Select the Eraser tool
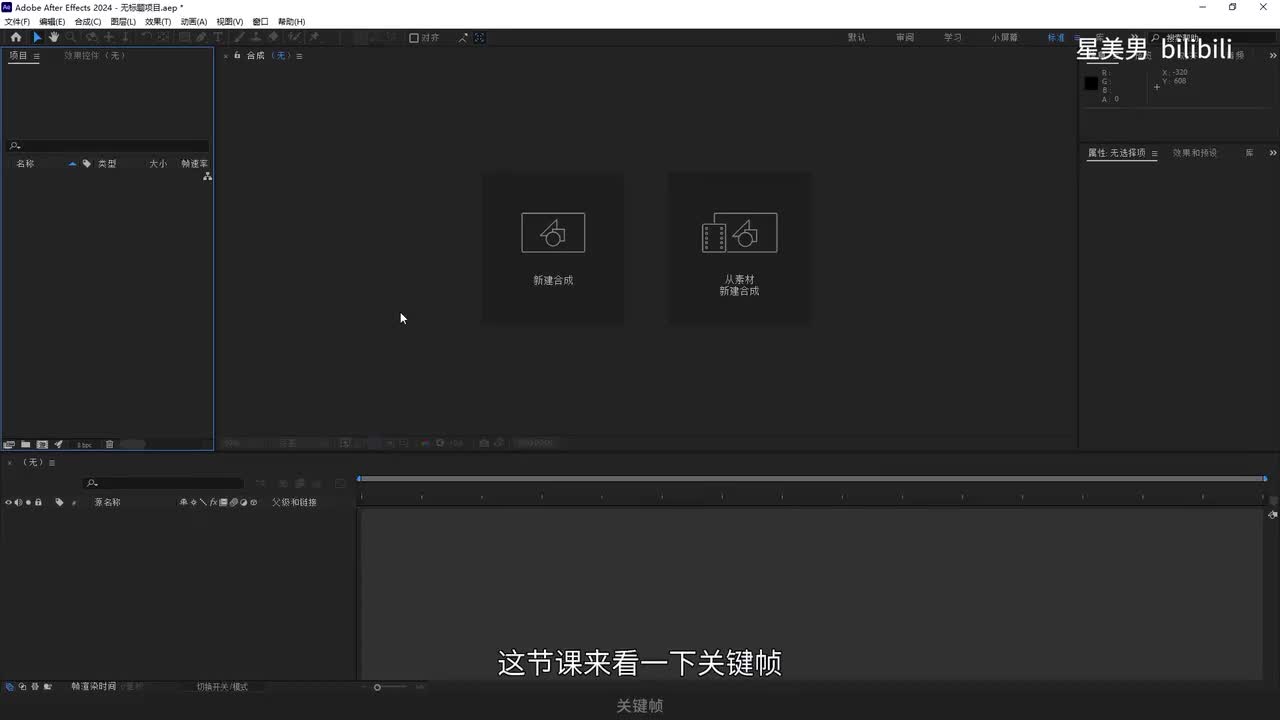Viewport: 1280px width, 720px height. click(274, 37)
